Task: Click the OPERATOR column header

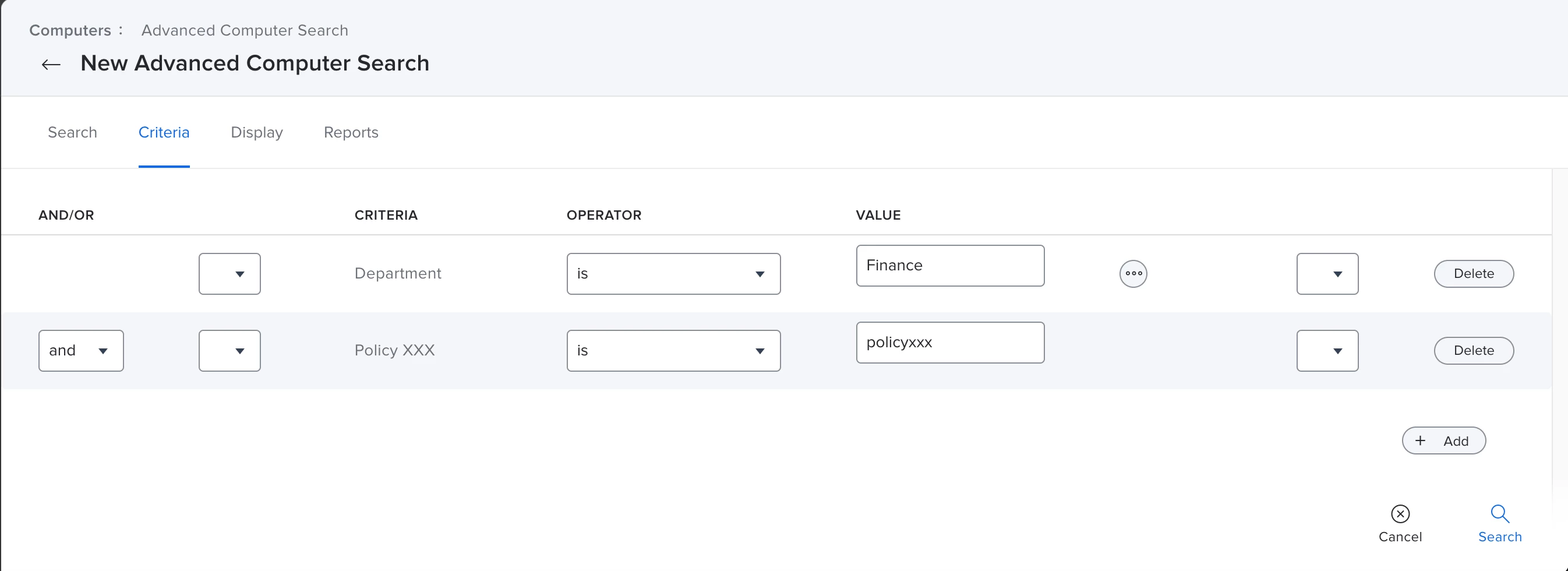Action: 604,215
